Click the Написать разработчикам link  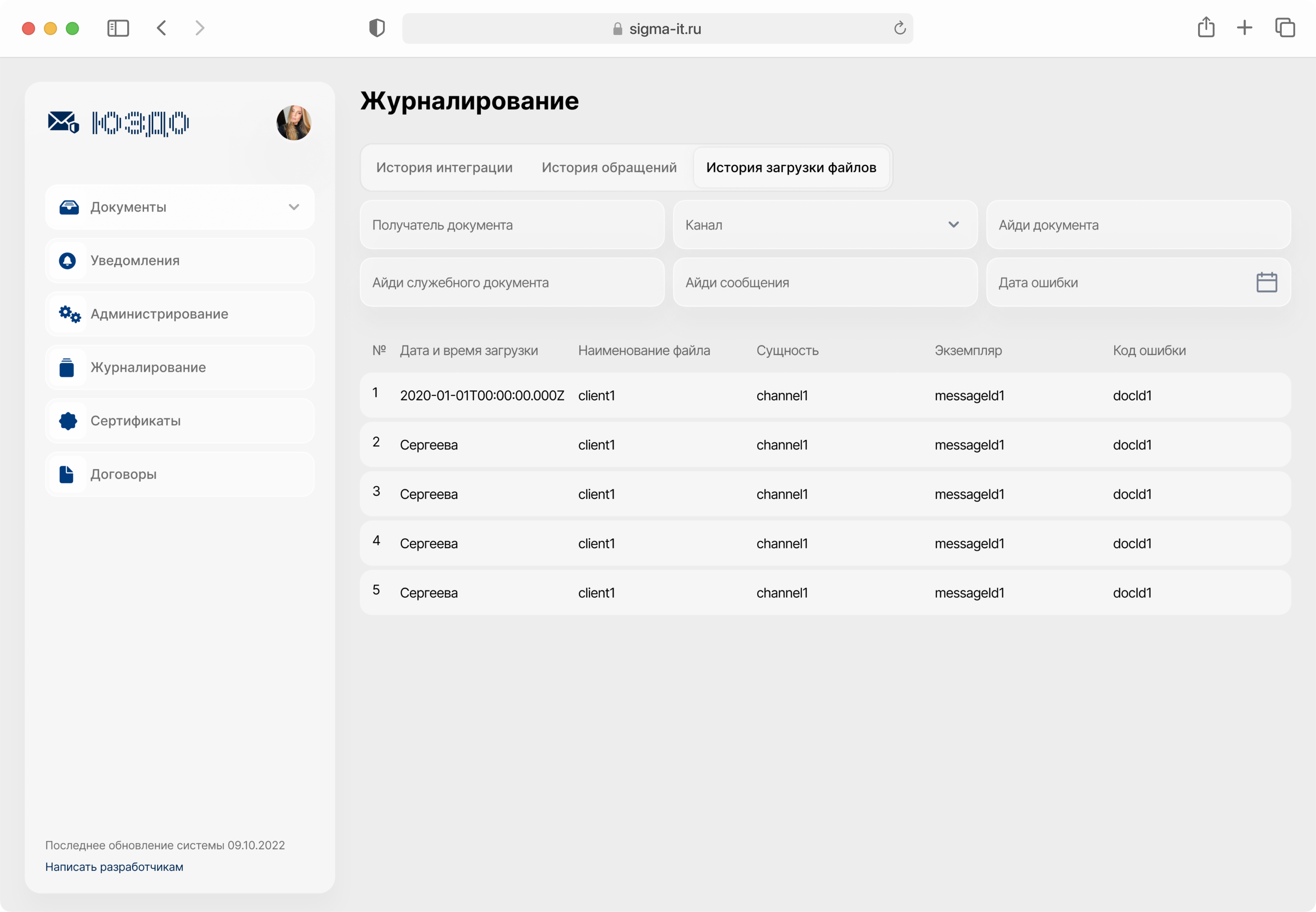click(114, 867)
